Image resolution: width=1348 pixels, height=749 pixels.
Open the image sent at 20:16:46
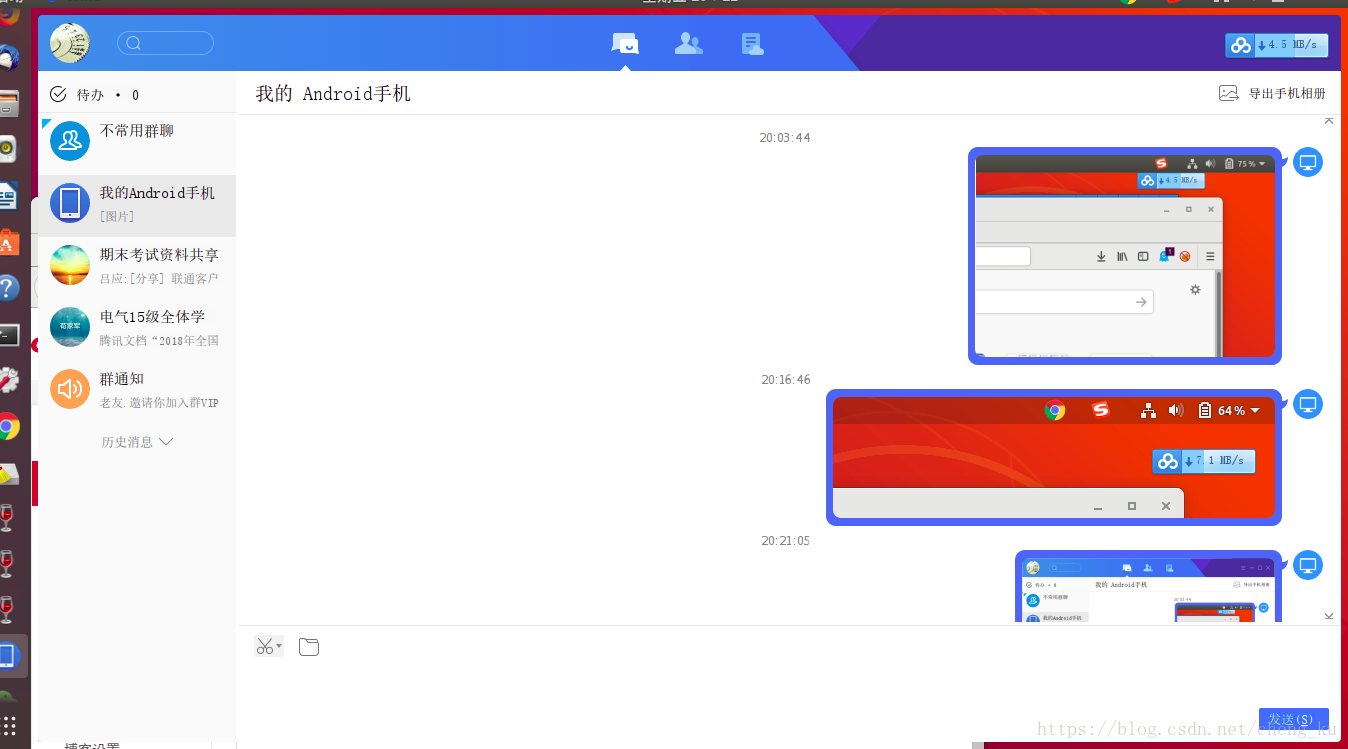(x=1054, y=457)
